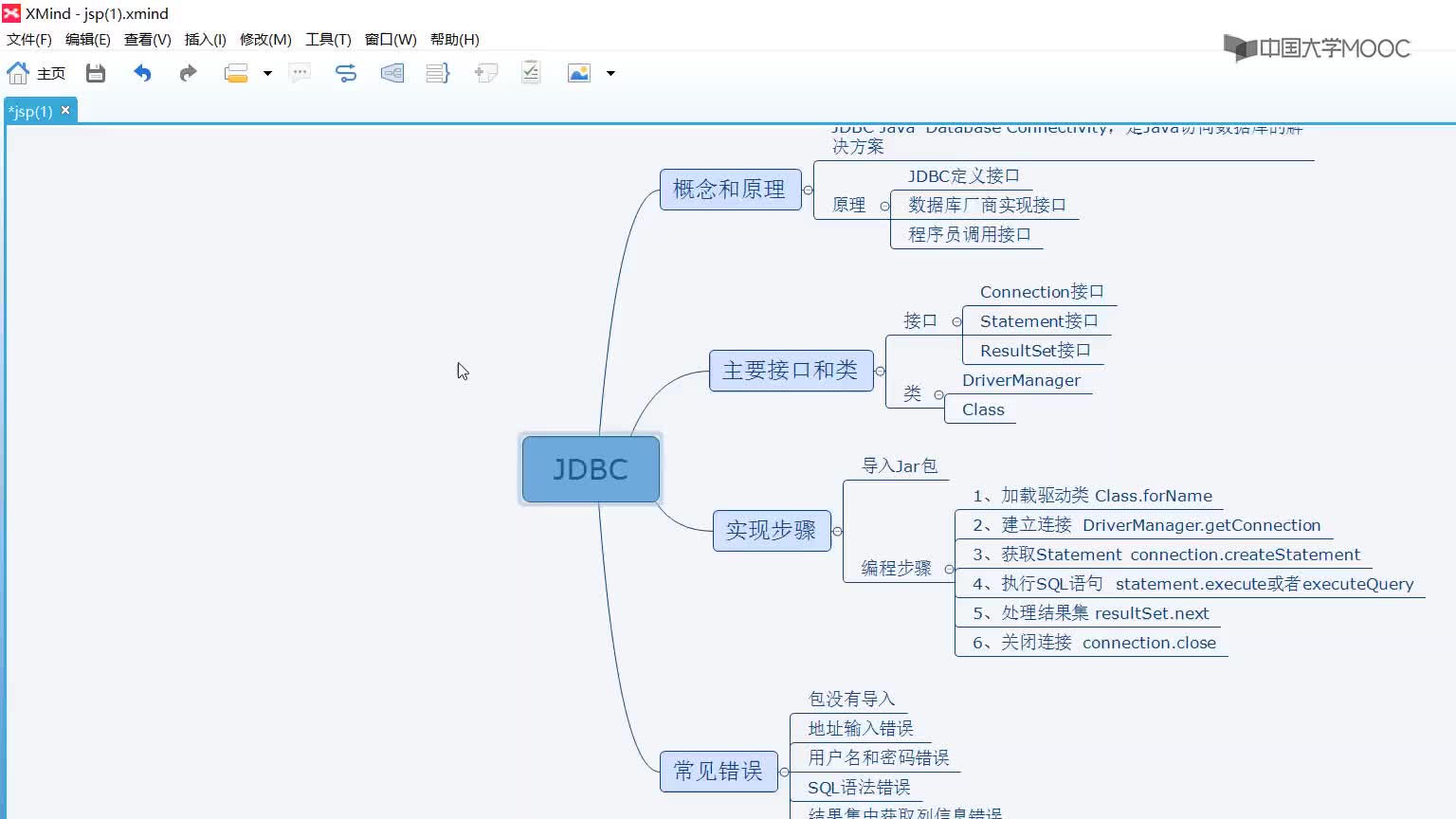
Task: Open the image insert dropdown arrow
Action: (610, 73)
